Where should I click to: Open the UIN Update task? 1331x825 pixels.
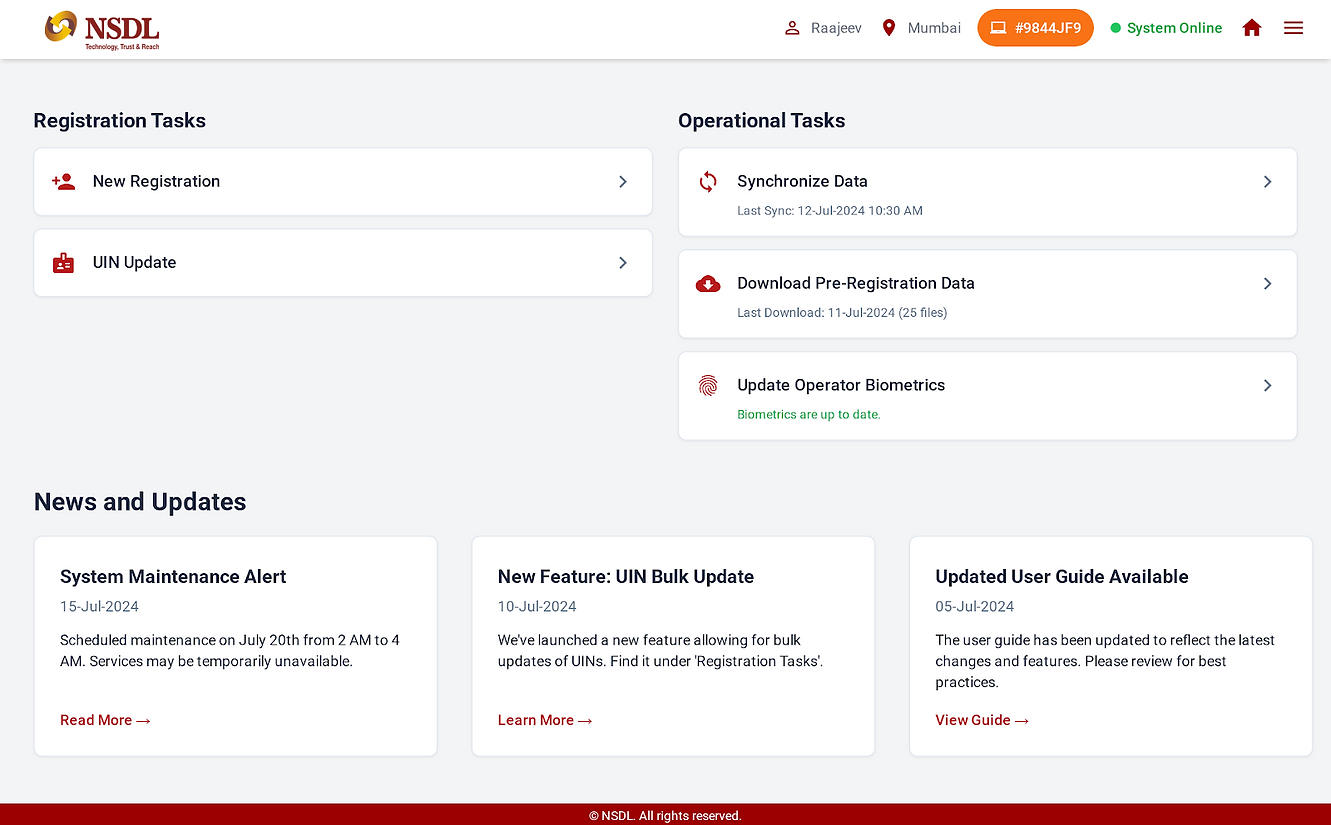tap(343, 263)
